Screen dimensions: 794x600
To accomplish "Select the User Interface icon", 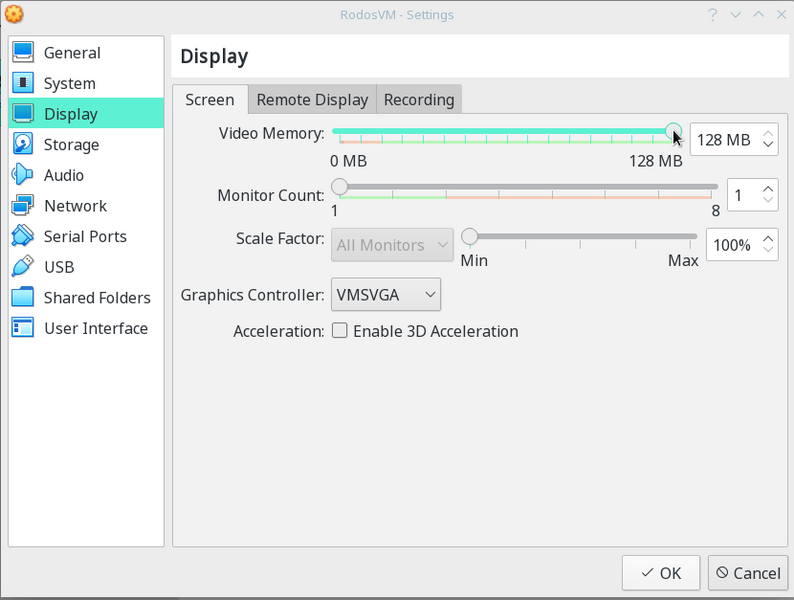I will point(23,328).
